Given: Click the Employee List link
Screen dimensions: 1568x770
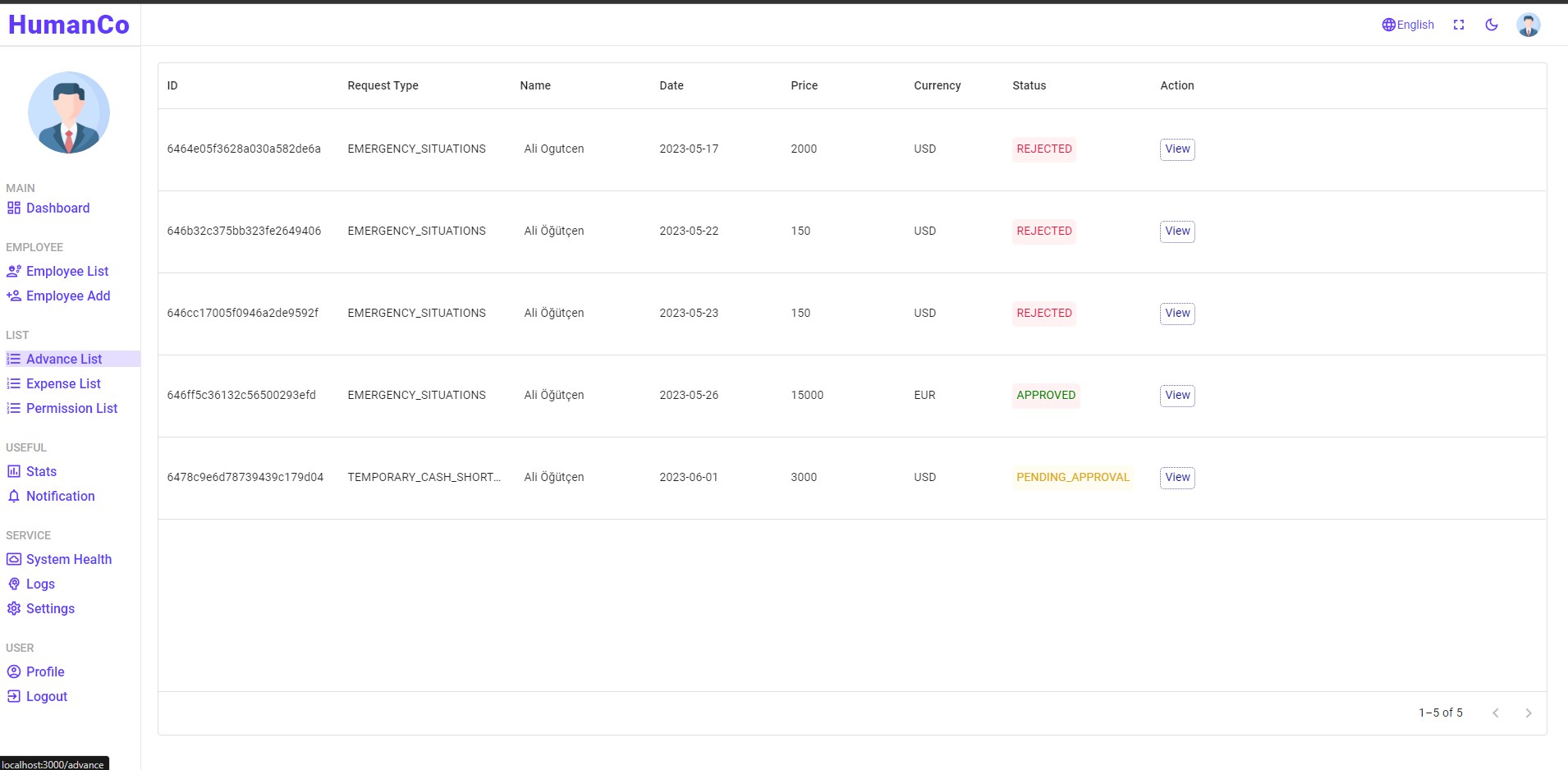Looking at the screenshot, I should point(67,271).
